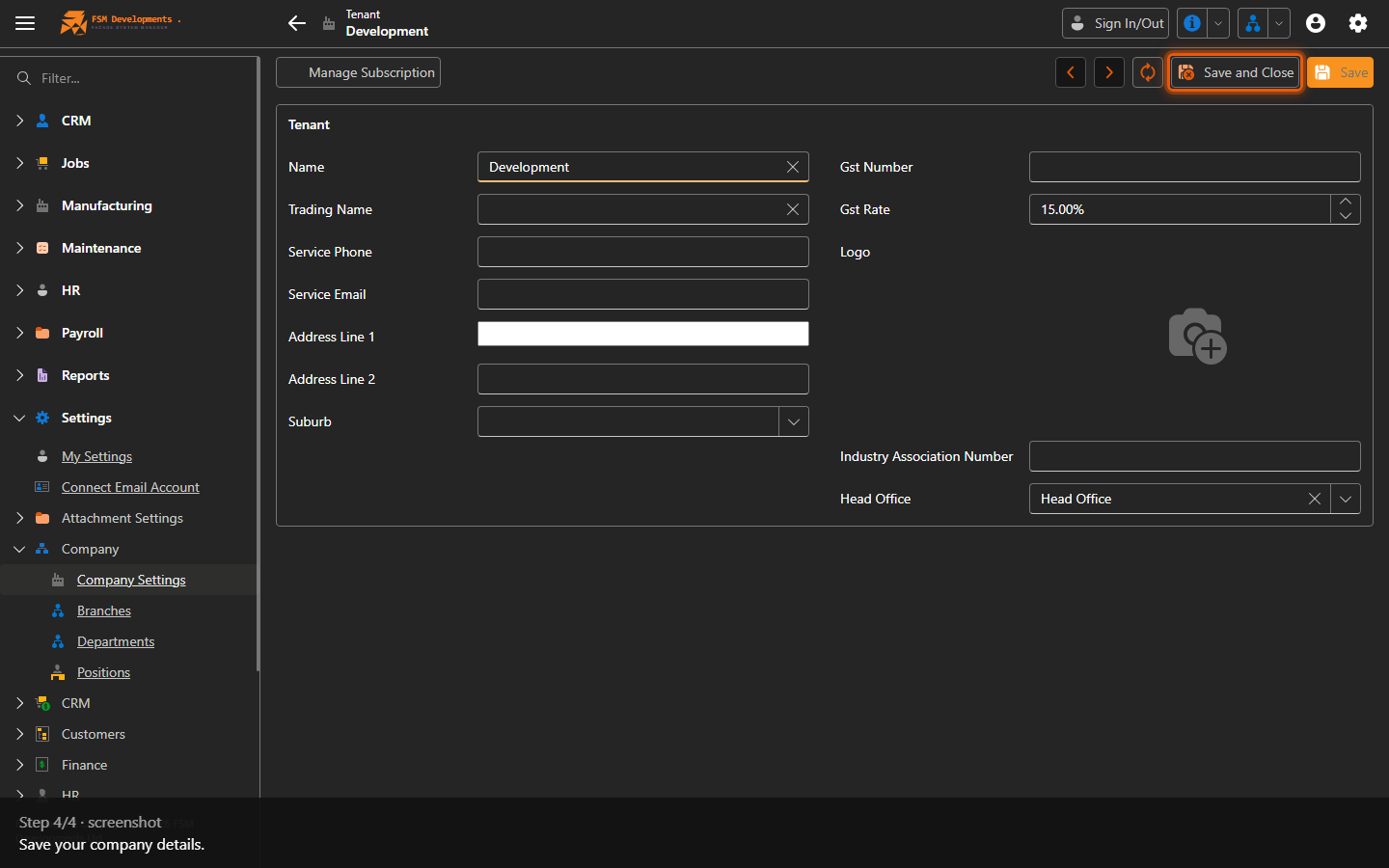Open the Suburb dropdown arrow
Screen dimensions: 1389x868
[x=794, y=421]
